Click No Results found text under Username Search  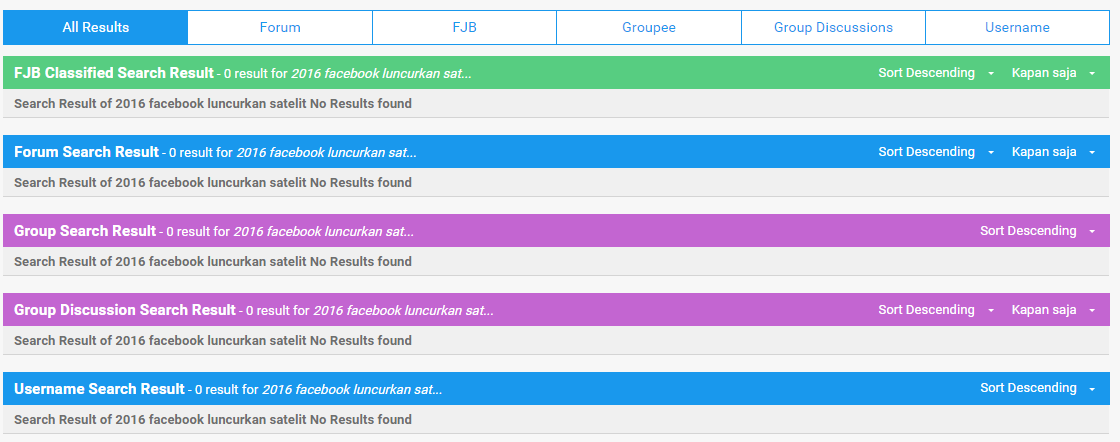coord(361,419)
